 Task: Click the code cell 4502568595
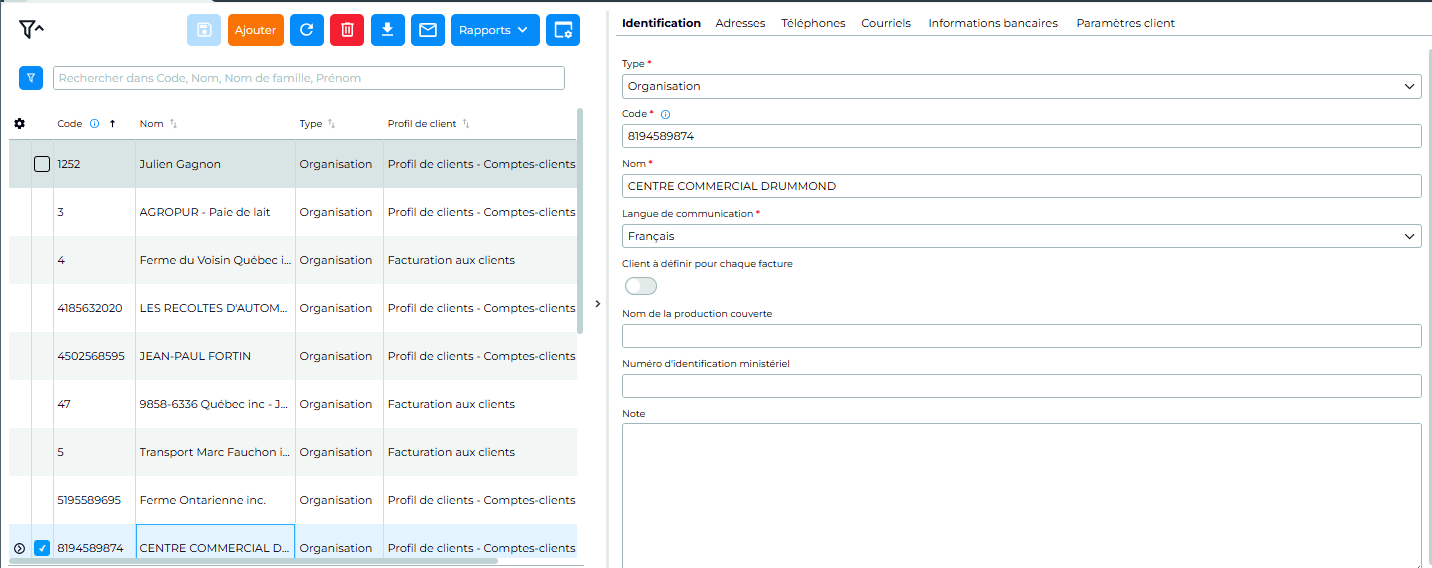(x=94, y=356)
